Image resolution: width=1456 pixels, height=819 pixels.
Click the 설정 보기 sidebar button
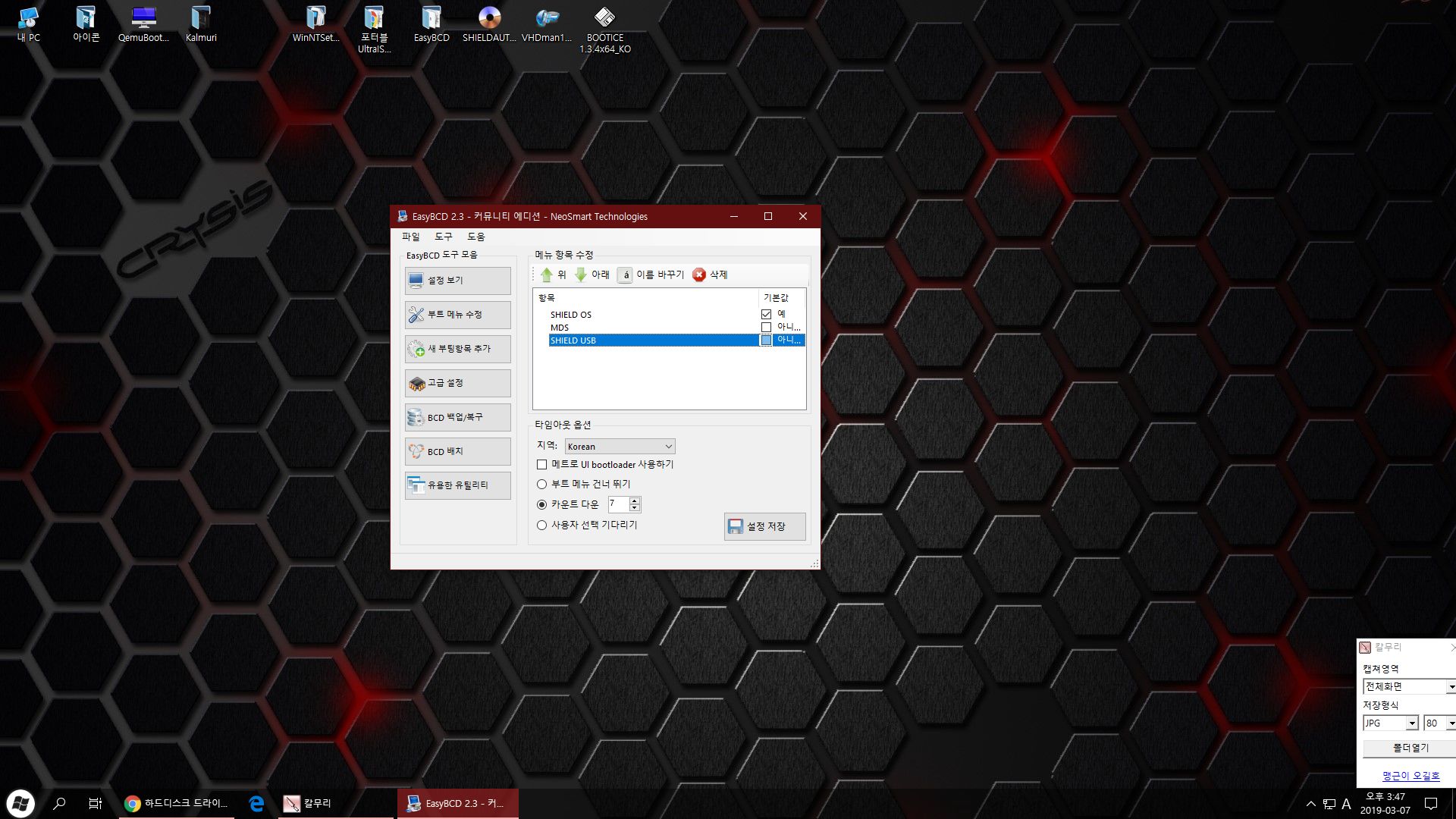click(x=457, y=281)
